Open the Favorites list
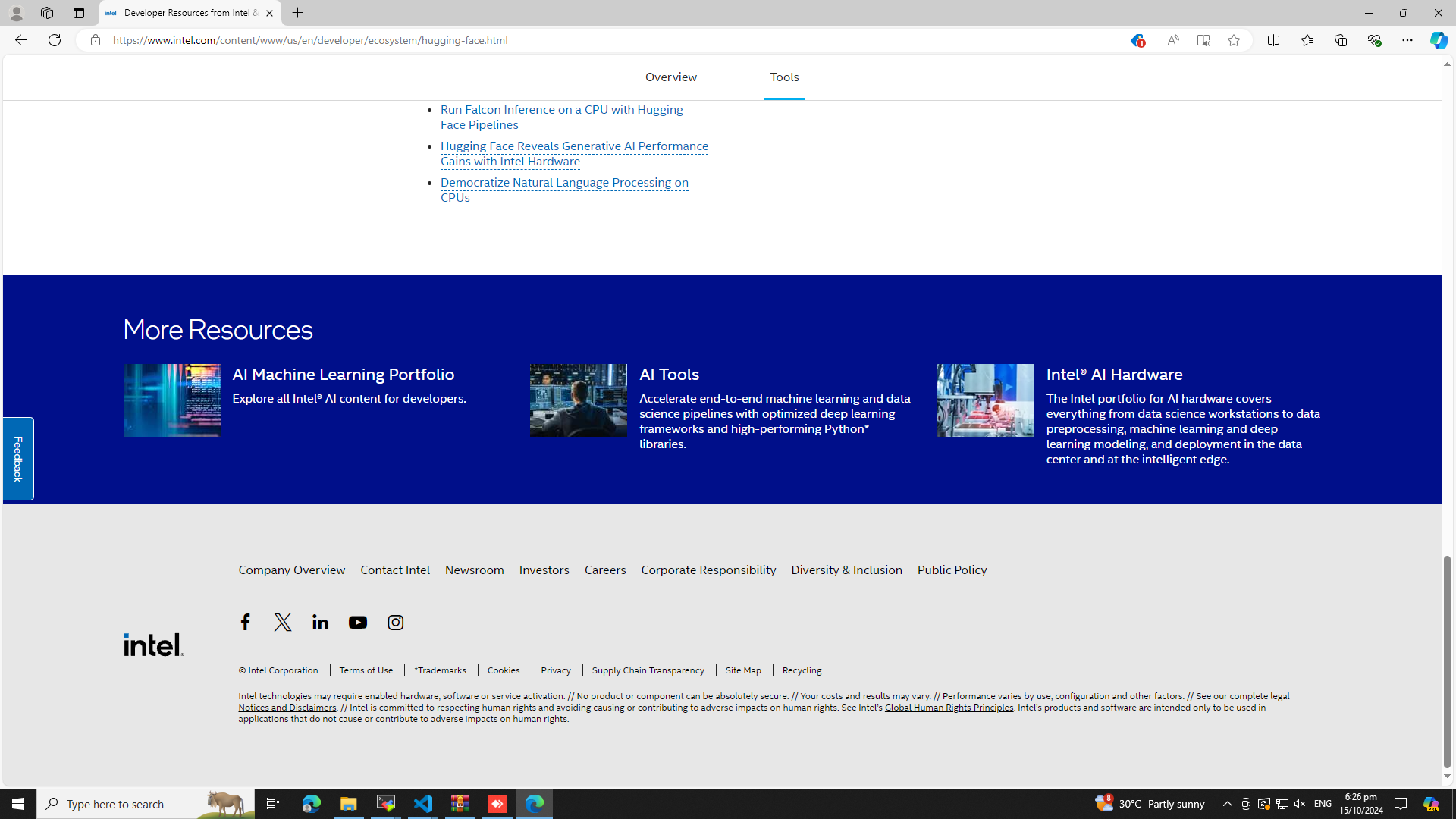Screen dimensions: 1456x819 [x=1307, y=40]
